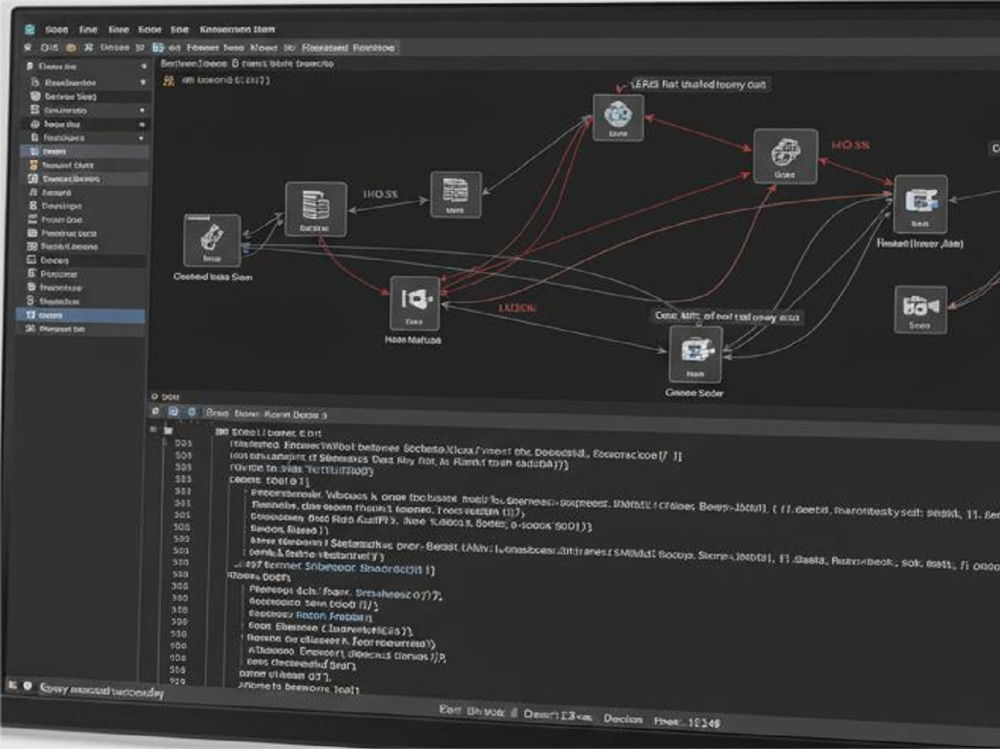This screenshot has height=749, width=1000.
Task: Select the machine node at the canvas bottom
Action: (695, 355)
